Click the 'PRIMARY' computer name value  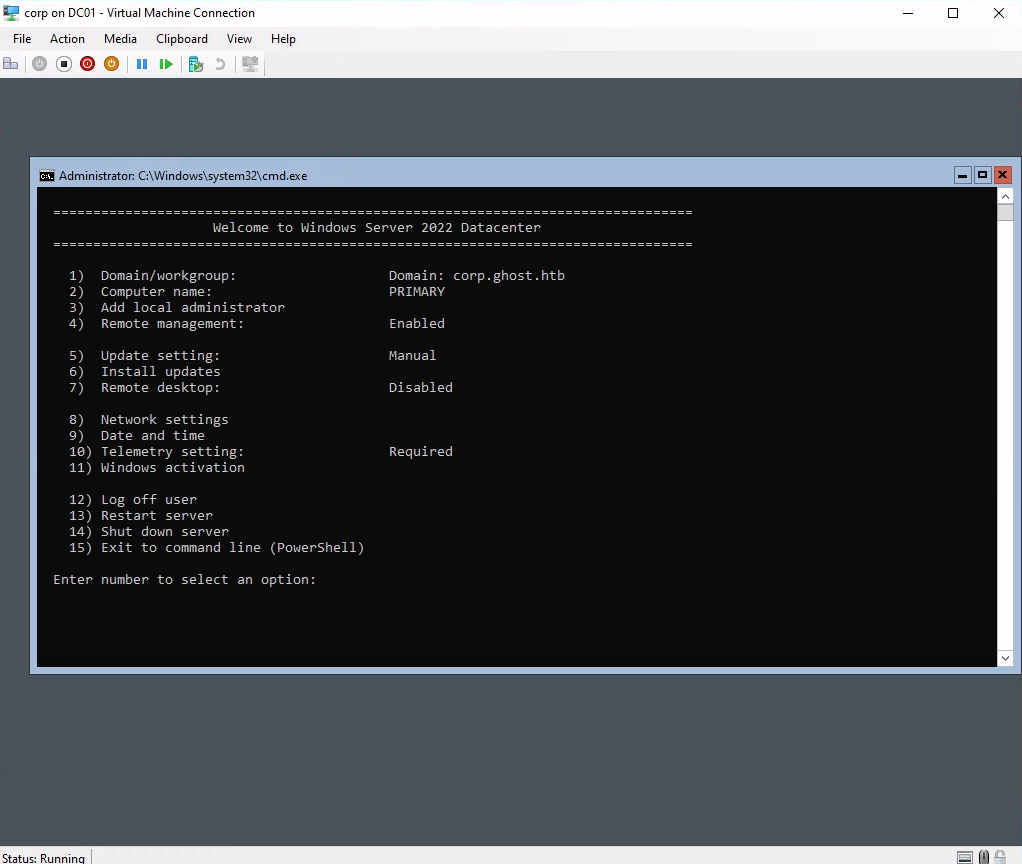click(416, 291)
